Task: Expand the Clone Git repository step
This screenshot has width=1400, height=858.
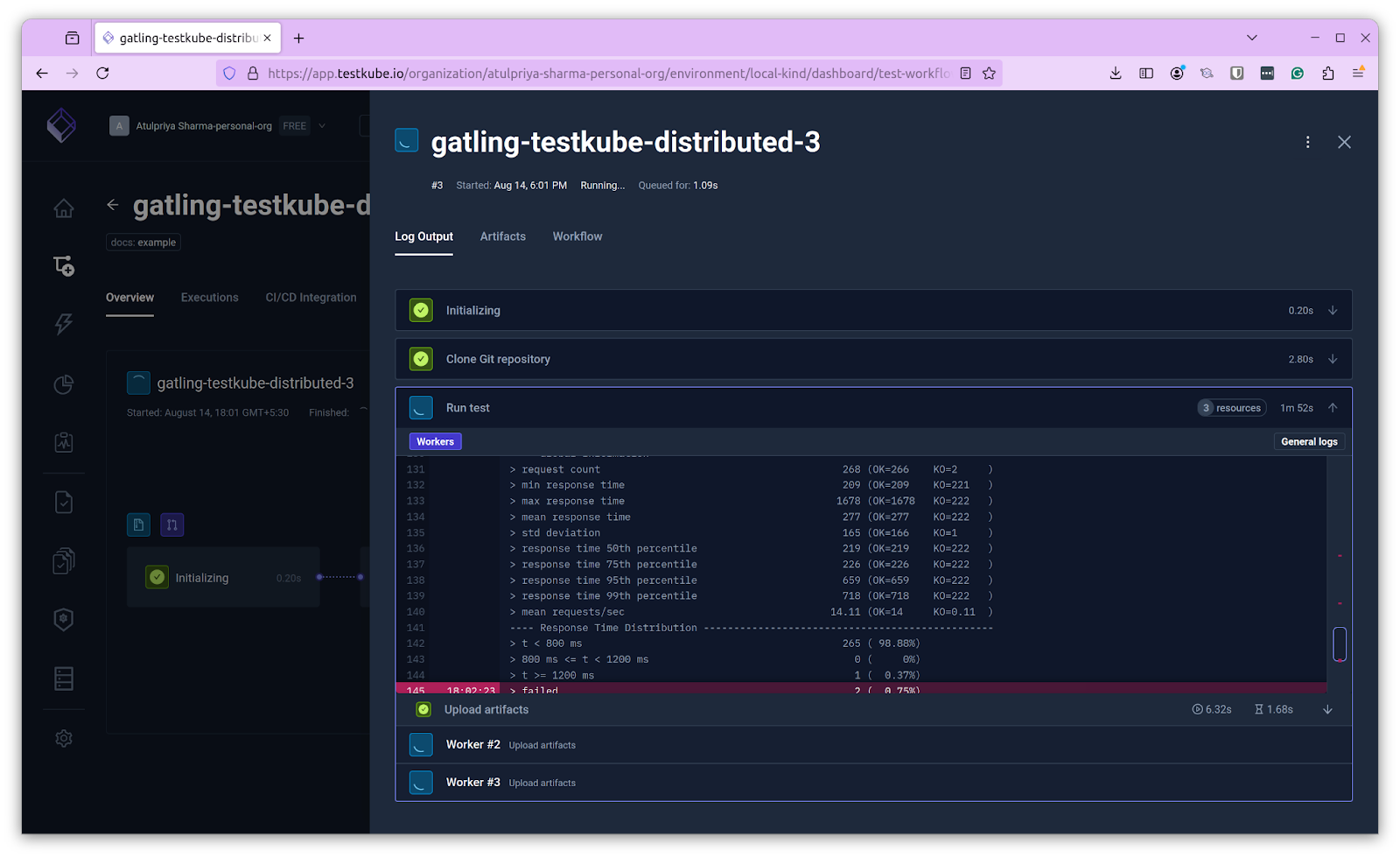Action: point(1333,359)
